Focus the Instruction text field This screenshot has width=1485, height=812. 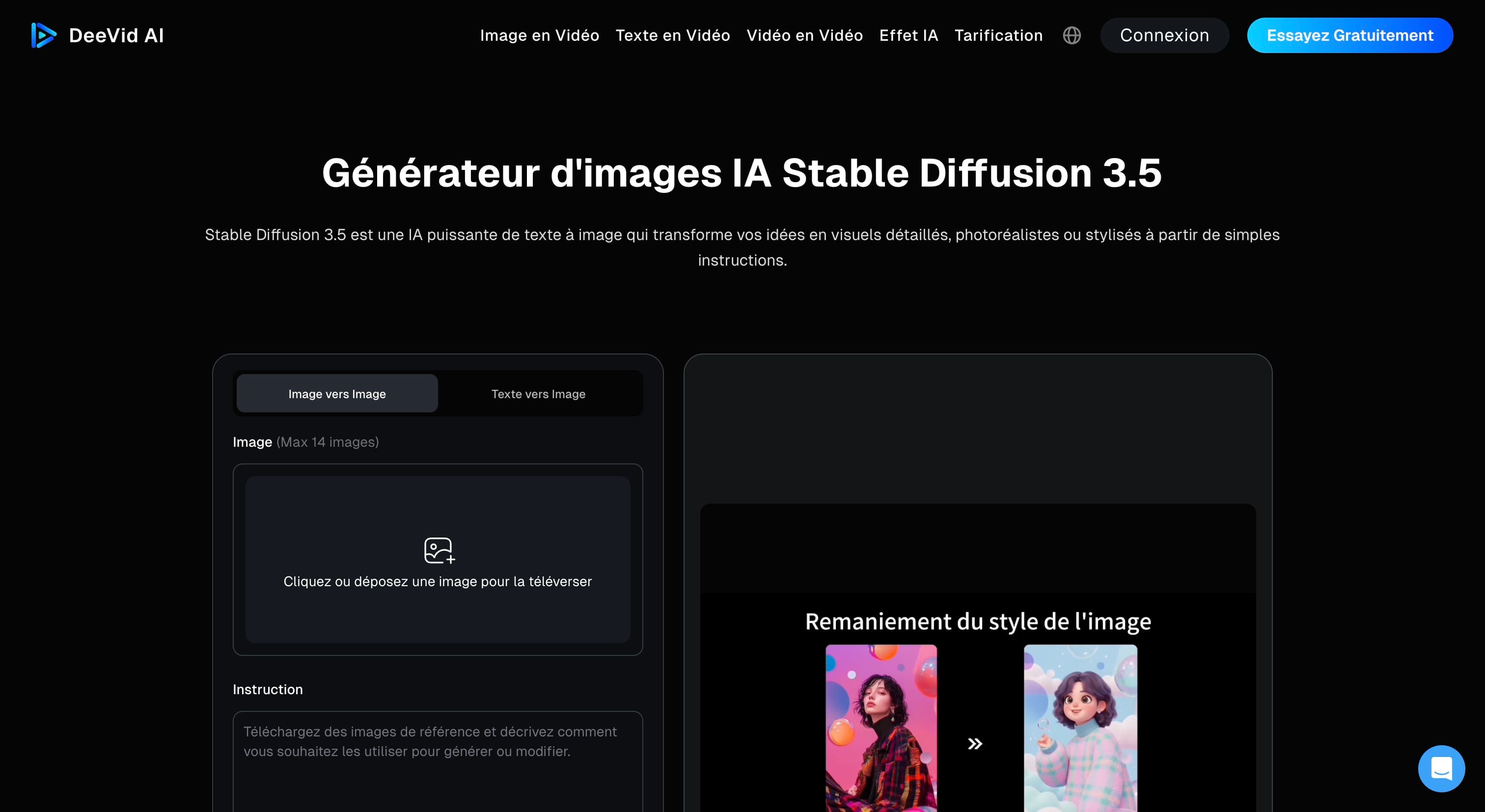pyautogui.click(x=438, y=762)
